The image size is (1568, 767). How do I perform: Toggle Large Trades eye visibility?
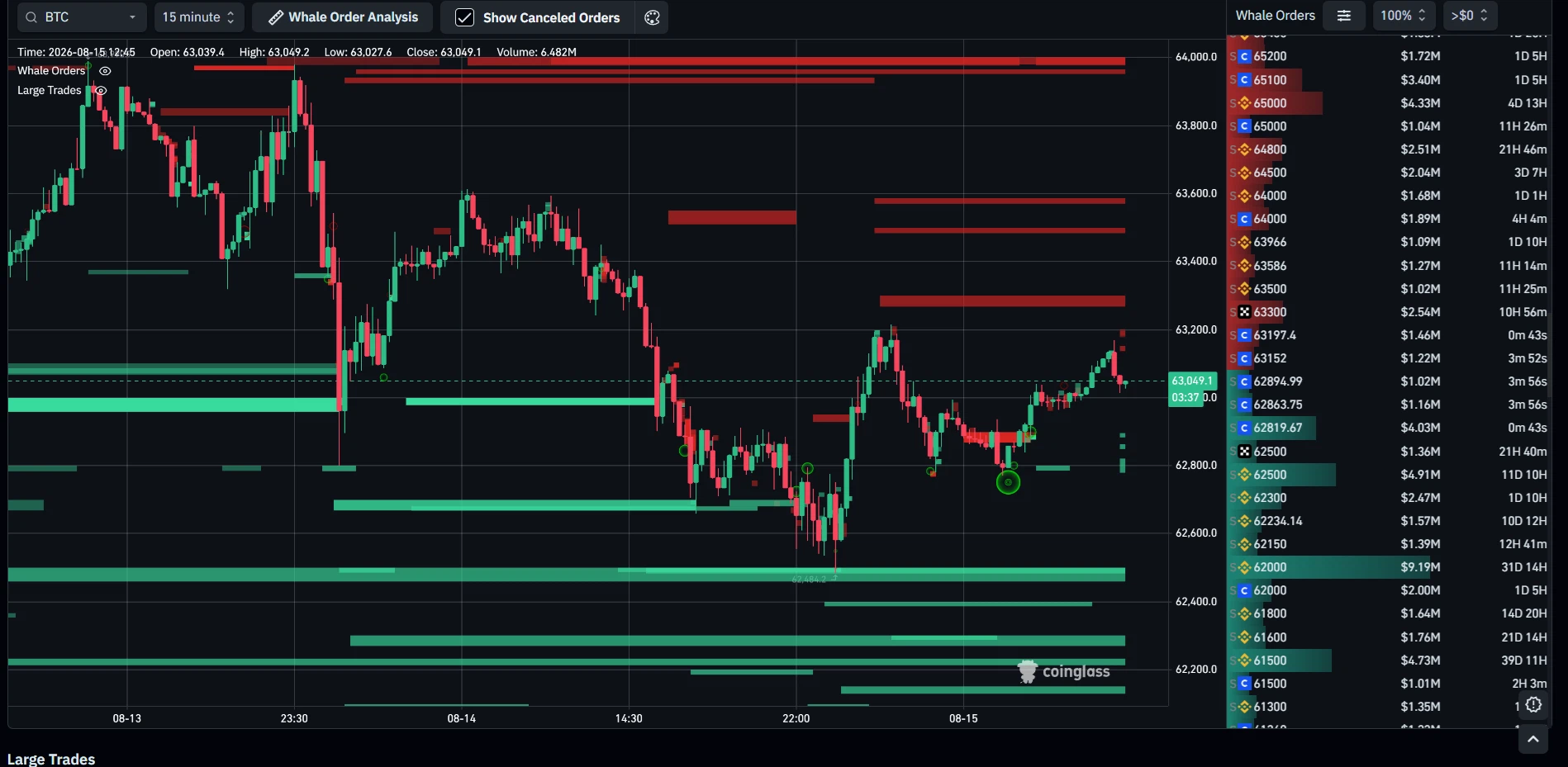101,91
